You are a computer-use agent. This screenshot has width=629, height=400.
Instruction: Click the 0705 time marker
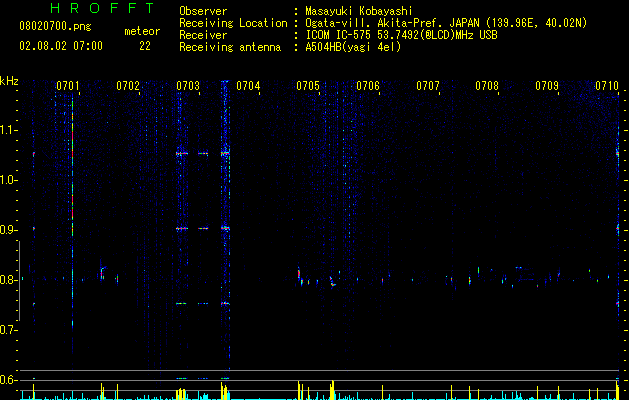click(x=308, y=86)
